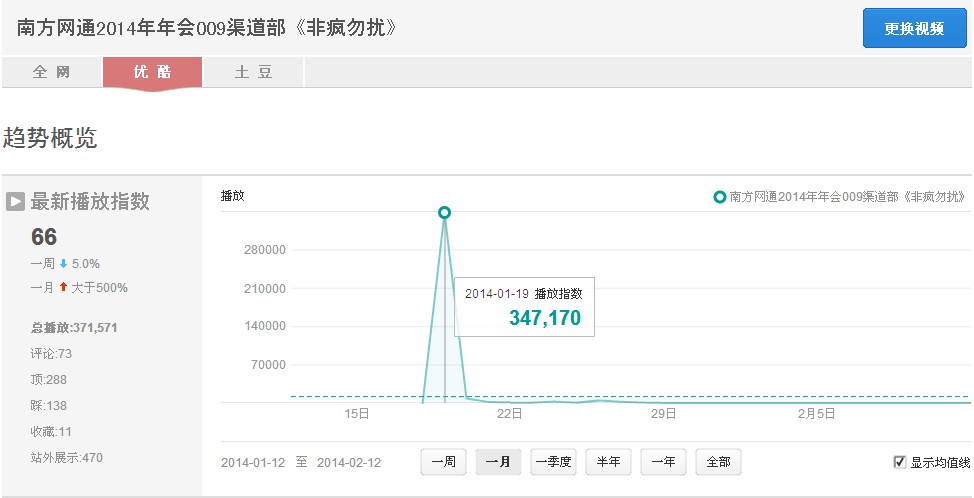The height and width of the screenshot is (498, 974).
Task: Click the end date 2014-02-12
Action: (x=349, y=463)
